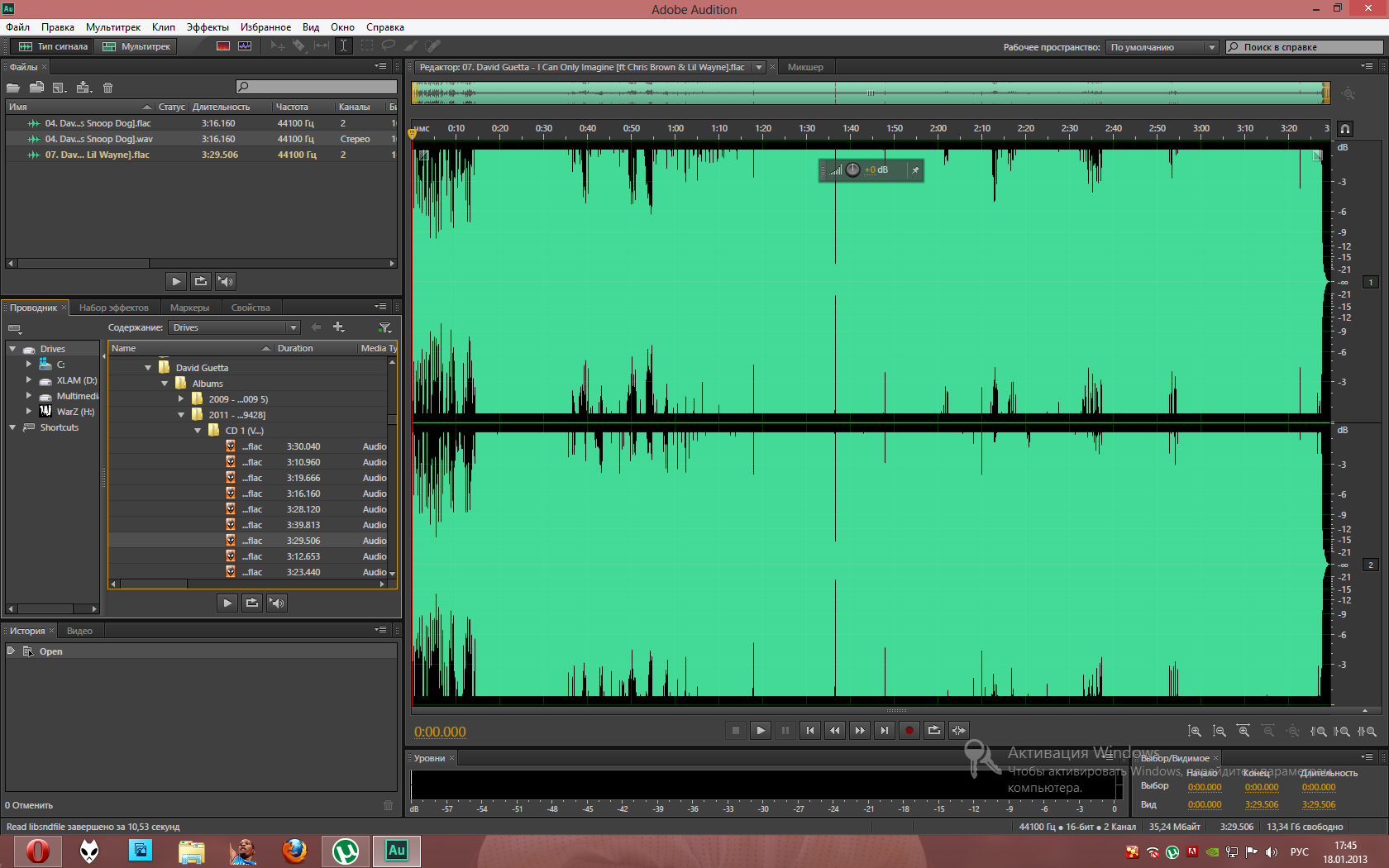Click headphones icon beside timeline ruler
Screen dimensions: 1389x868
1345,129
